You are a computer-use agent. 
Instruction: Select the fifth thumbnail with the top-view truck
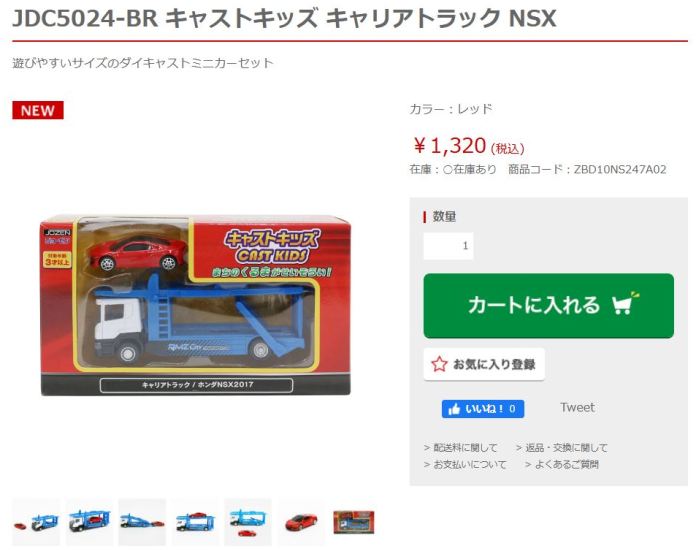click(x=248, y=522)
